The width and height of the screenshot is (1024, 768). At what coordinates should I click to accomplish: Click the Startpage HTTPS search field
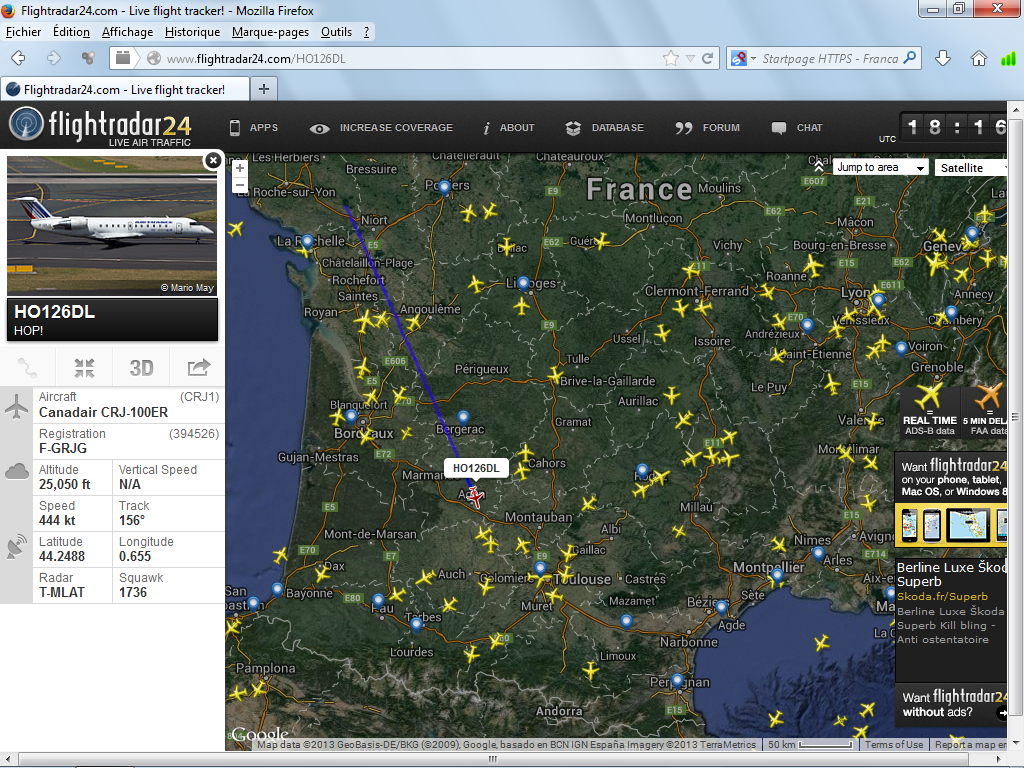829,59
